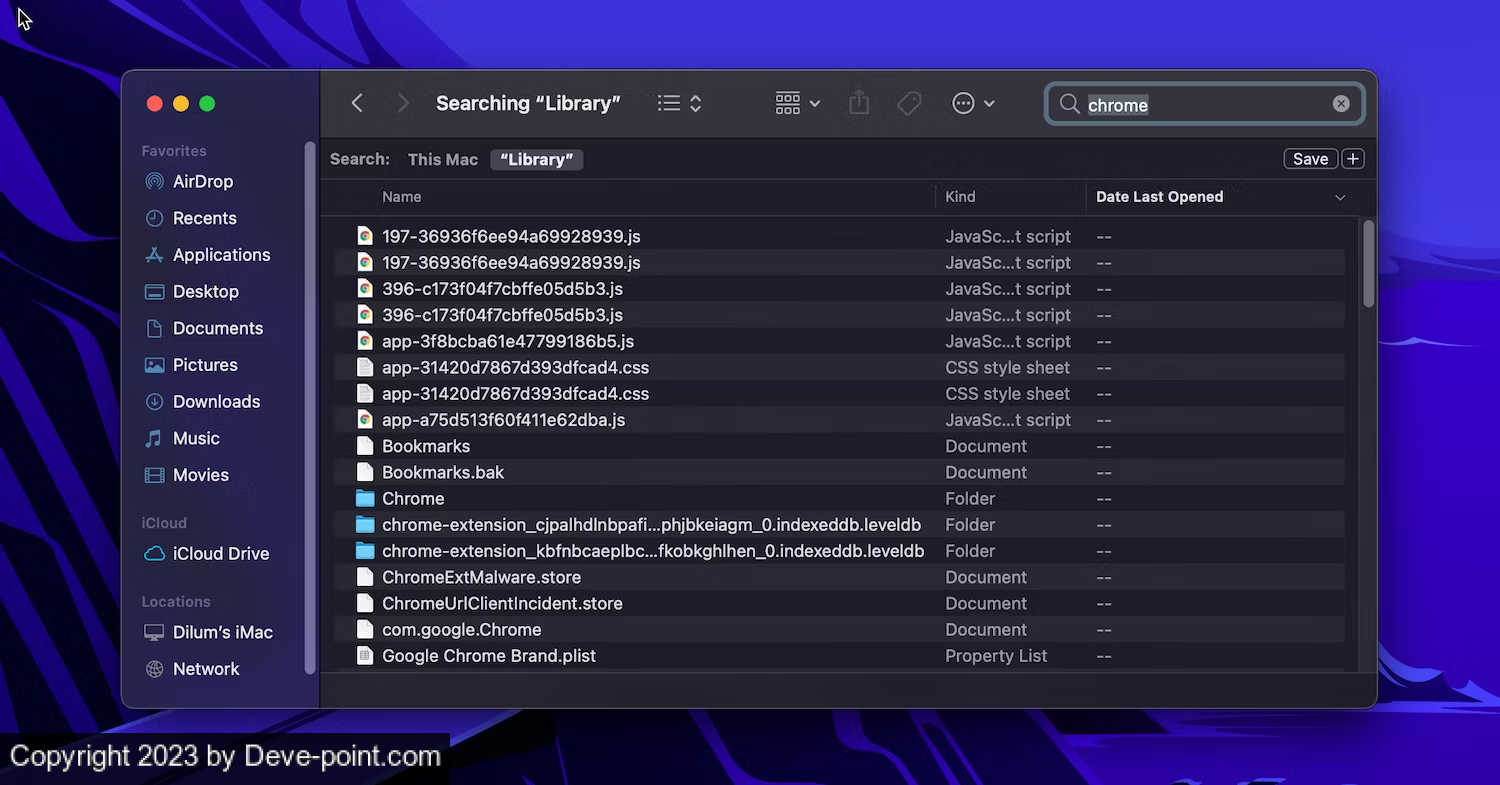The height and width of the screenshot is (785, 1500).
Task: Select Dilum's iMac under Locations
Action: click(209, 633)
